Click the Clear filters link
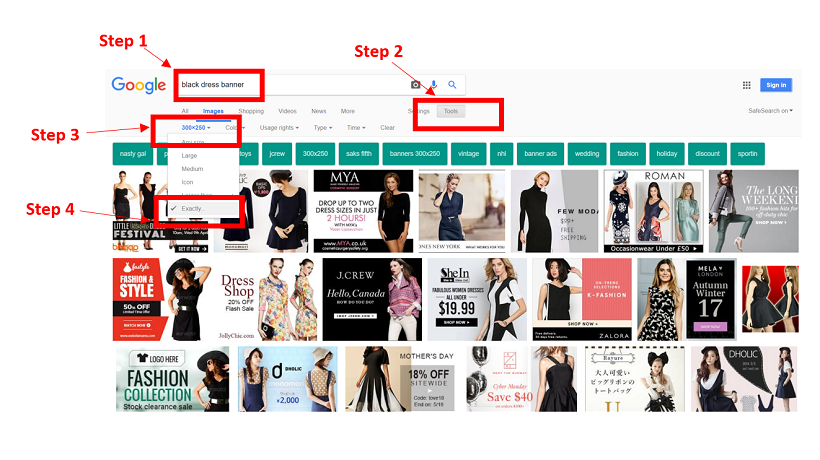Screen dimensions: 820x460 (x=387, y=128)
